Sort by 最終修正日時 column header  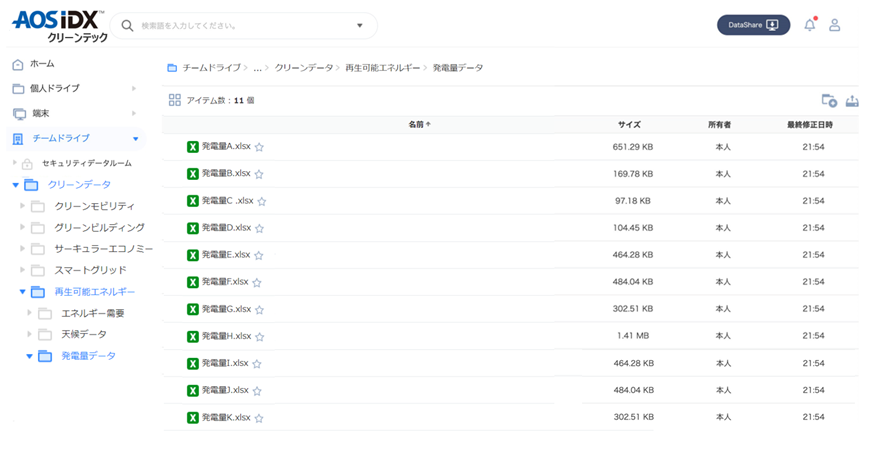click(x=809, y=124)
